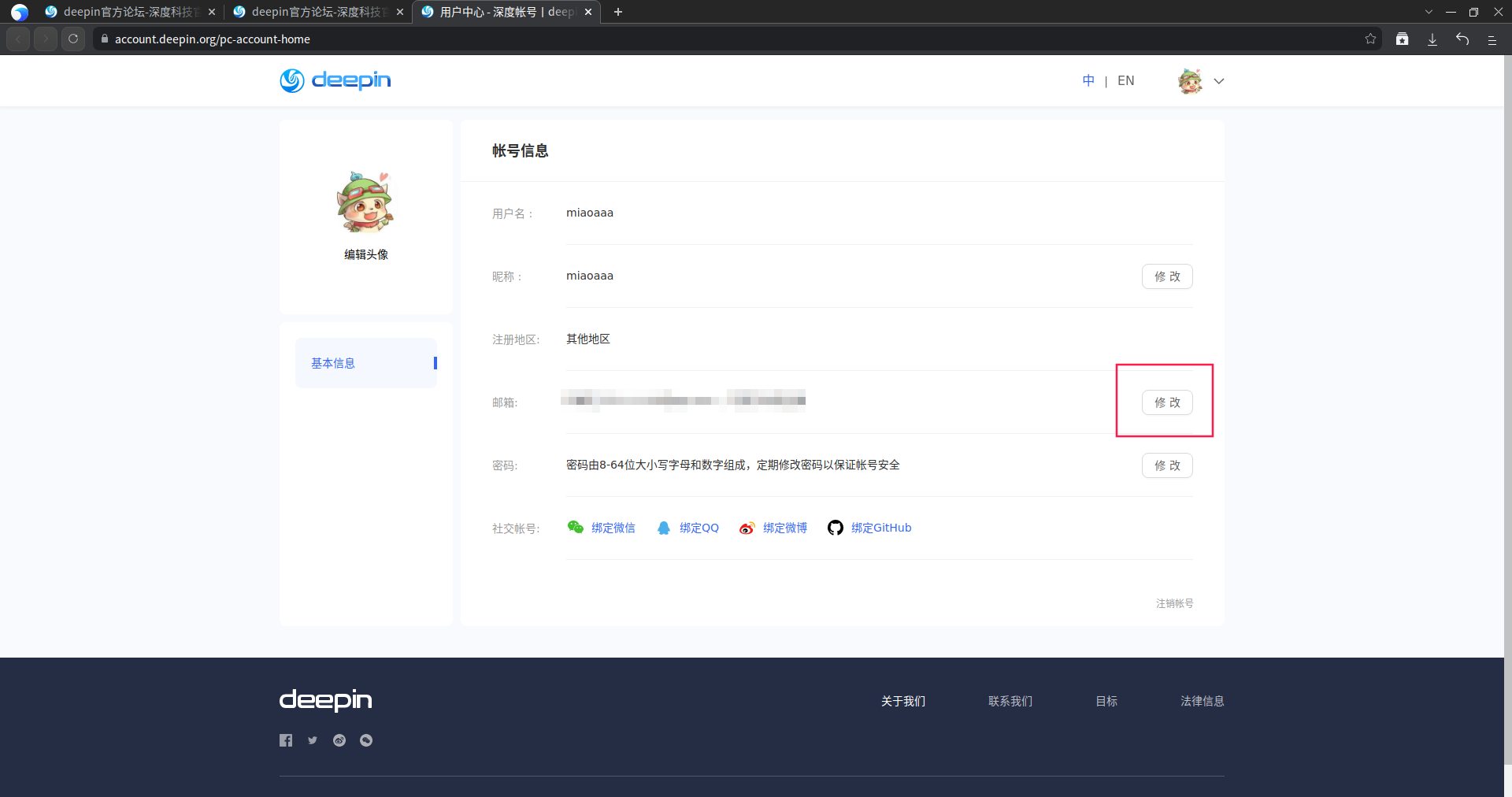Click the 用户名 field label
Viewport: 1512px width, 797px height.
(x=513, y=213)
